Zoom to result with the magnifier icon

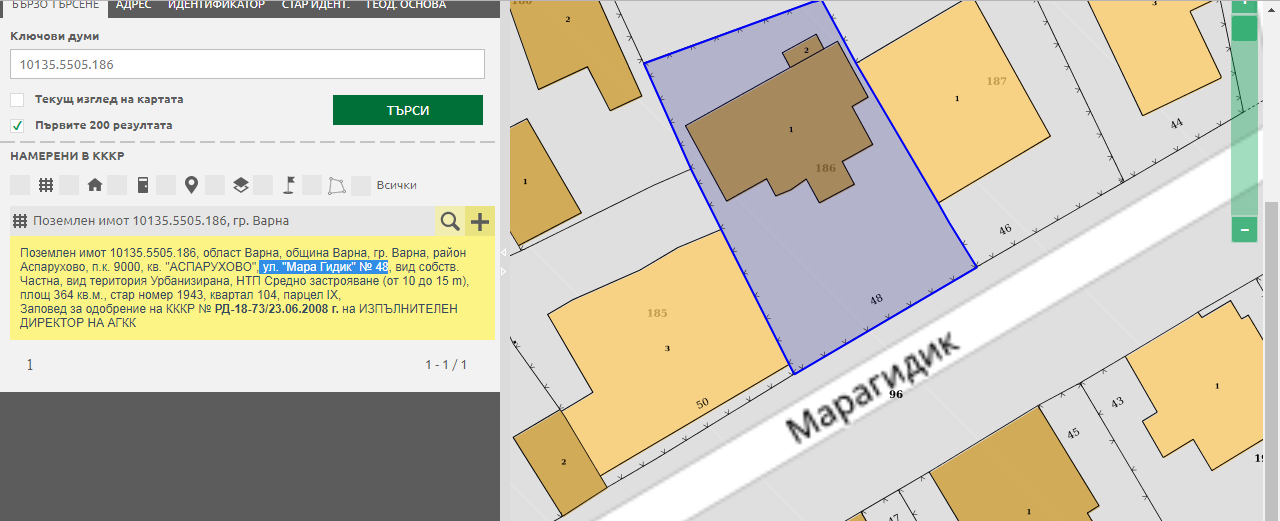450,221
